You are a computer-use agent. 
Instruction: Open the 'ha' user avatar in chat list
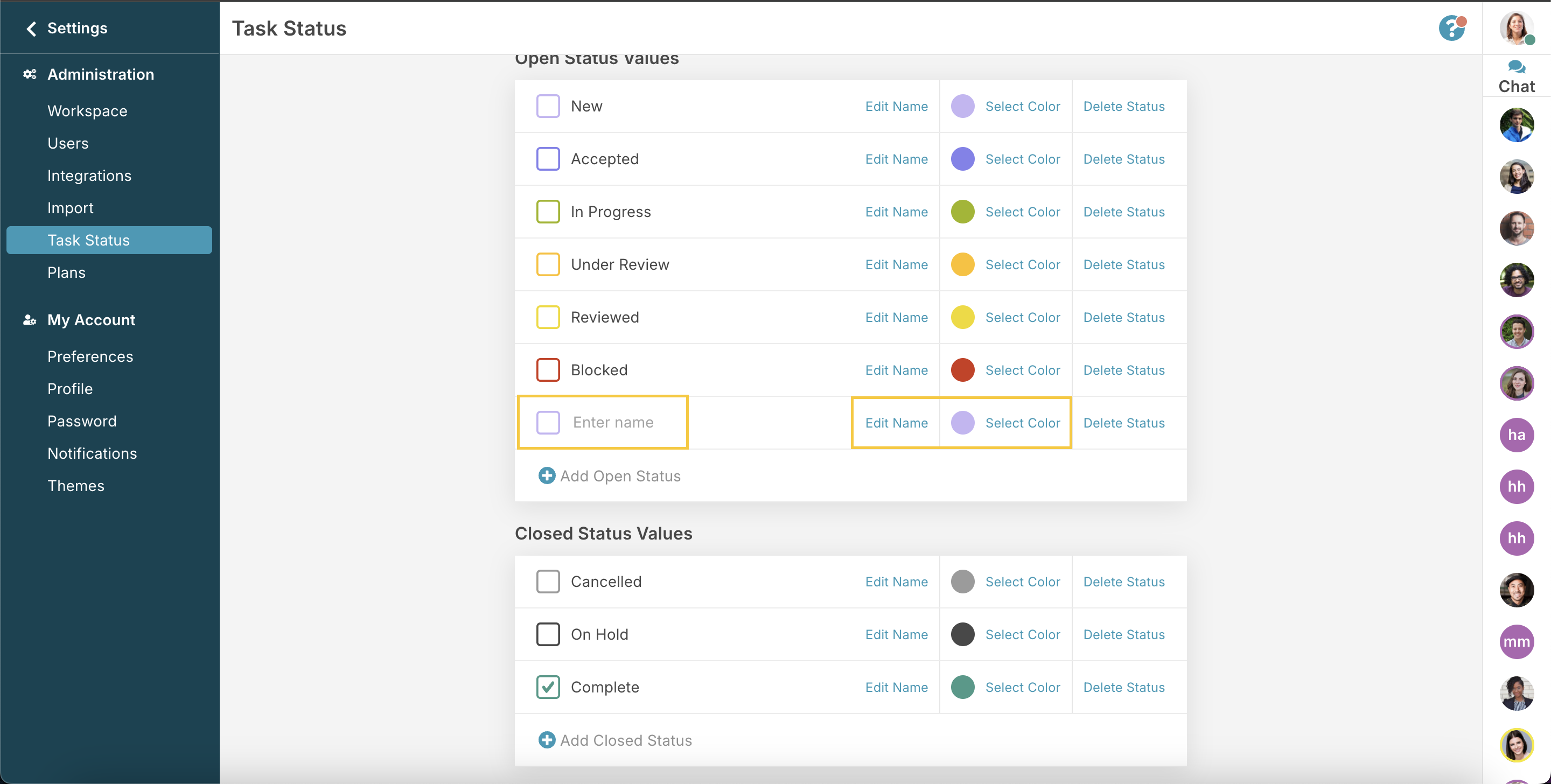[x=1516, y=435]
